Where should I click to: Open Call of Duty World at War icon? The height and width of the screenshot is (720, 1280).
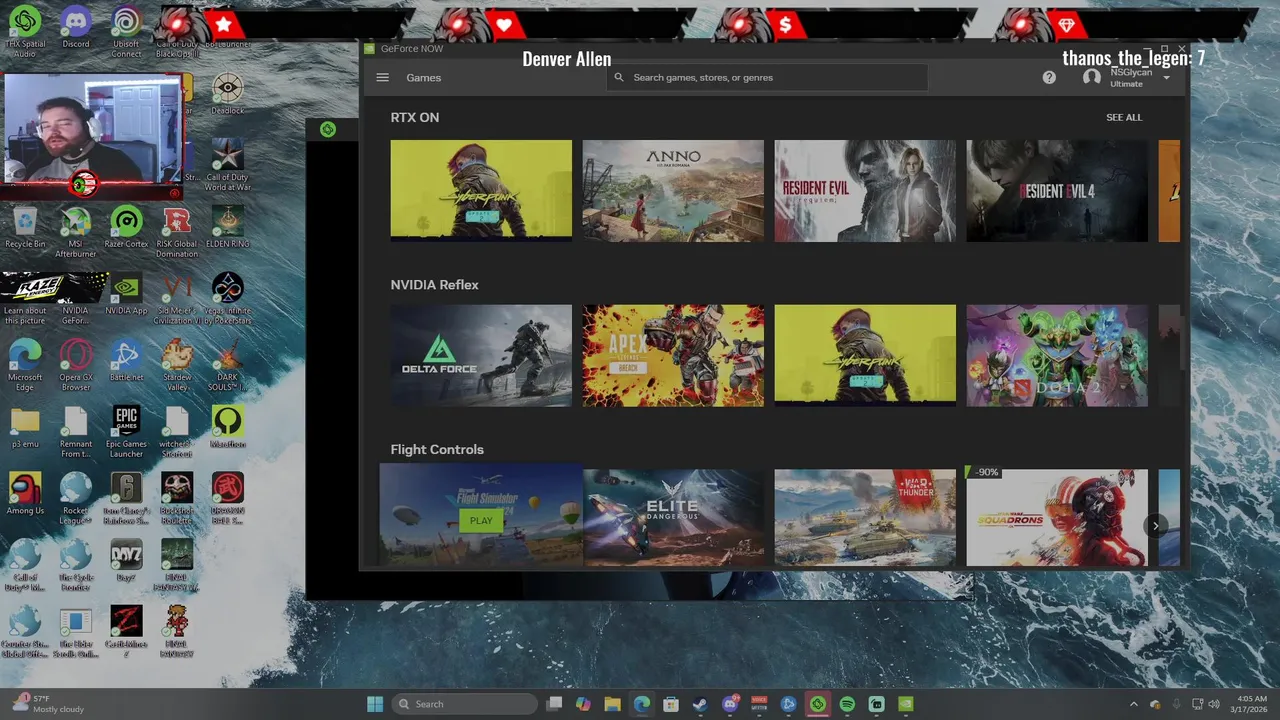point(228,165)
